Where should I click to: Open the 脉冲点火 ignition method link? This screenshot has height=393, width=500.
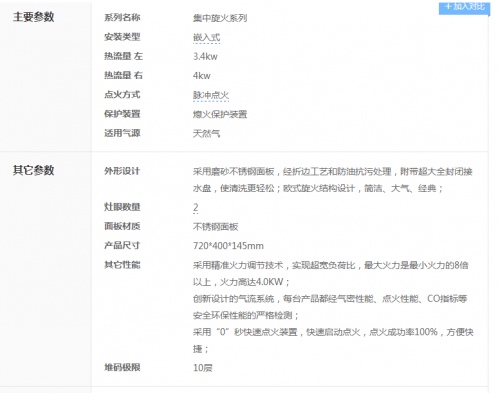211,95
